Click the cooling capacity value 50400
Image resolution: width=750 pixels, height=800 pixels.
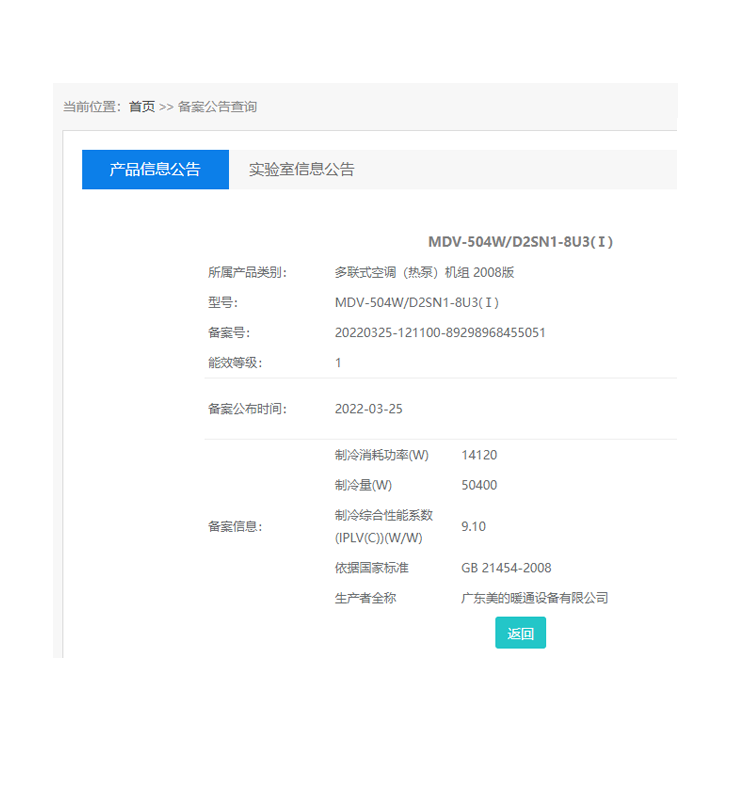tap(479, 485)
